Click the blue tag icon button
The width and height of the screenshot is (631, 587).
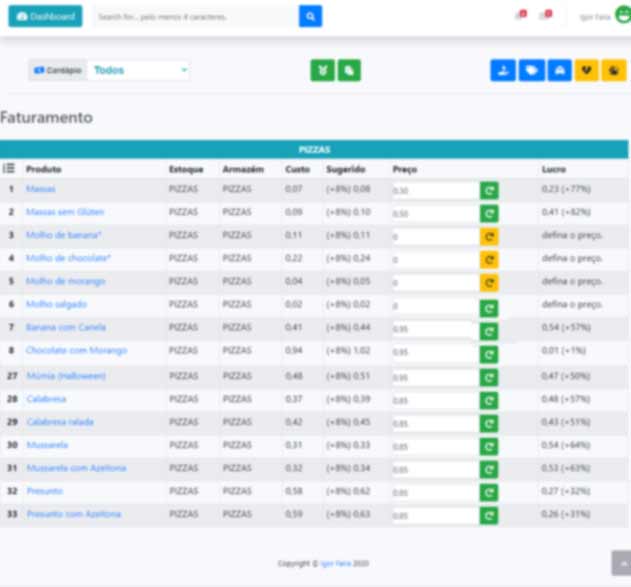coord(531,71)
